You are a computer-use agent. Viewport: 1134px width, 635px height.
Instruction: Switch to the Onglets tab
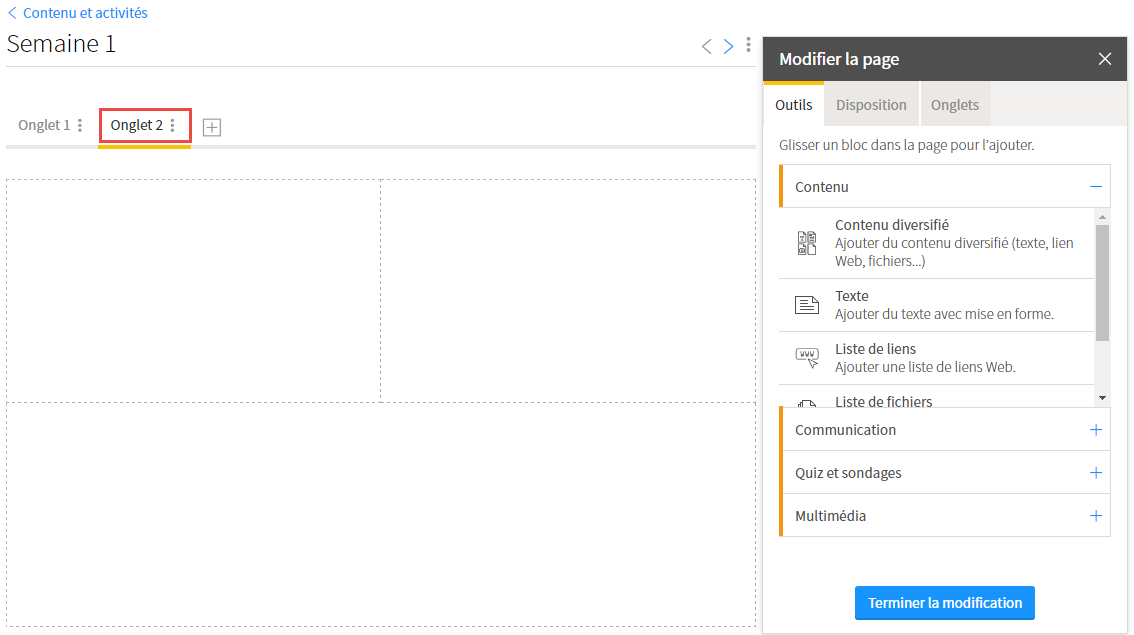(955, 105)
